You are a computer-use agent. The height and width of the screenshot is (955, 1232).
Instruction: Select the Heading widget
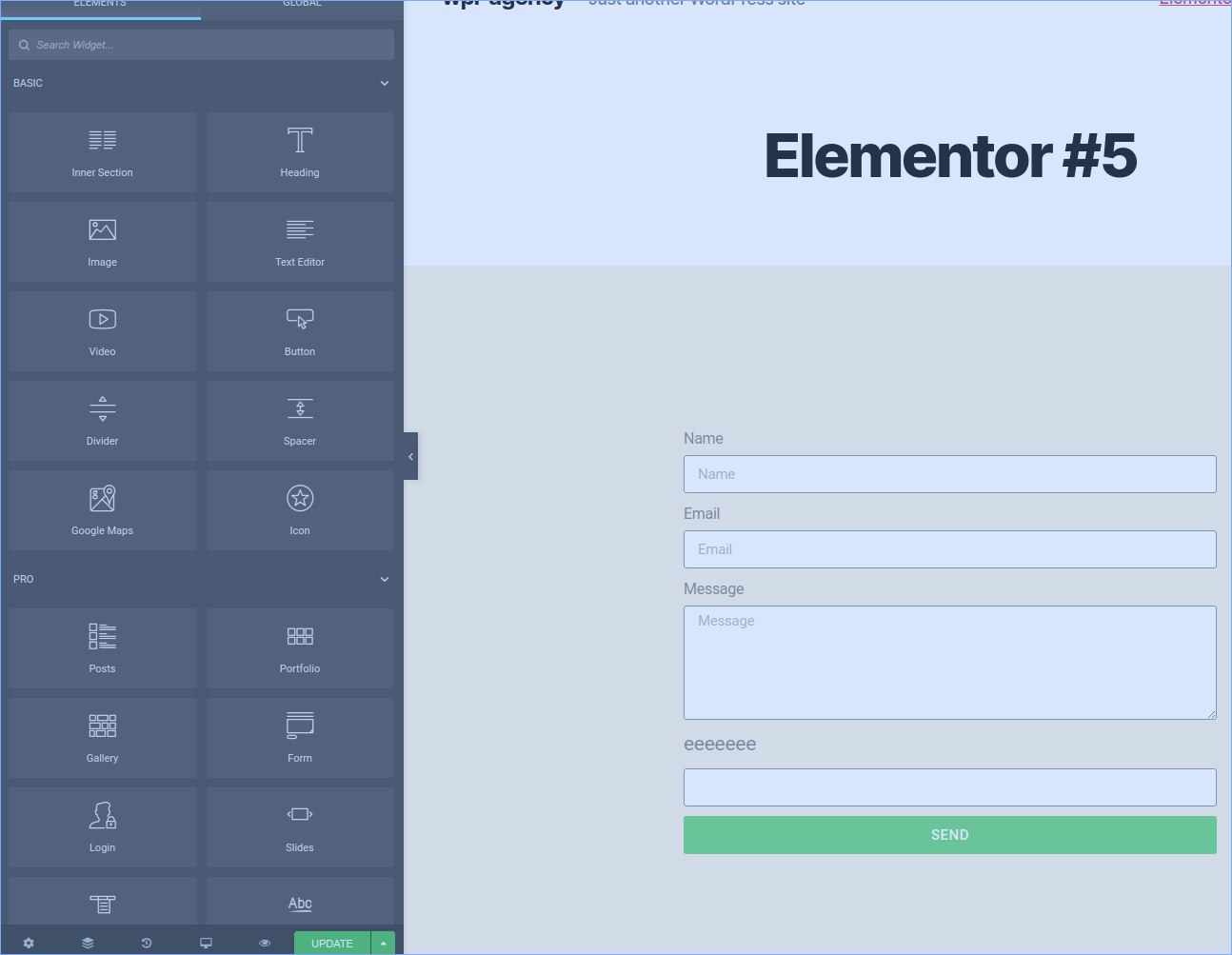pos(300,152)
